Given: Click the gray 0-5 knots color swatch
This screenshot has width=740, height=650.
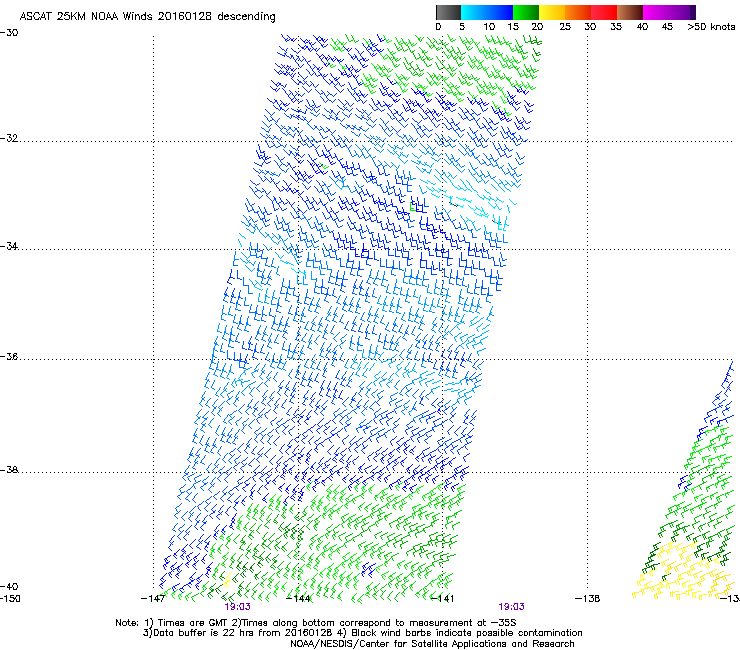Looking at the screenshot, I should point(448,12).
